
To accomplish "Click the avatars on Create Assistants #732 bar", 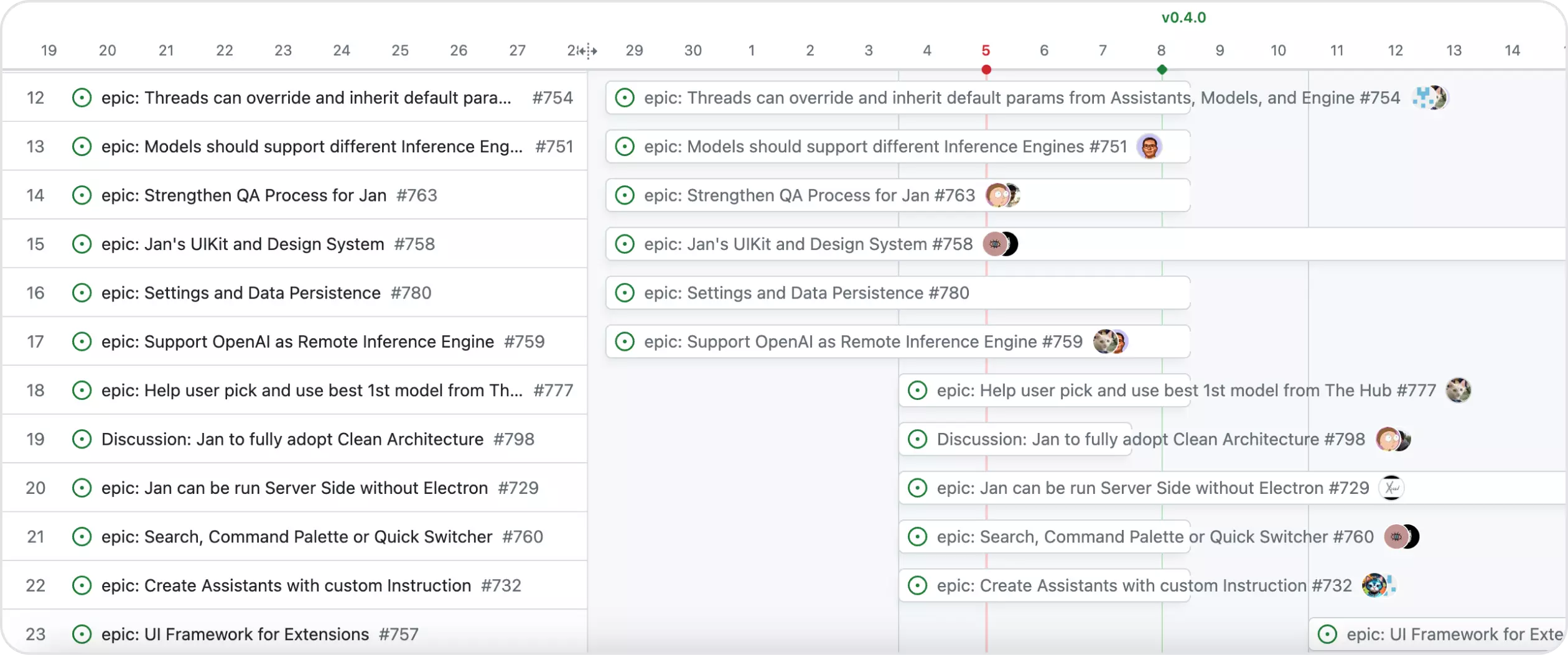I will pos(1378,585).
